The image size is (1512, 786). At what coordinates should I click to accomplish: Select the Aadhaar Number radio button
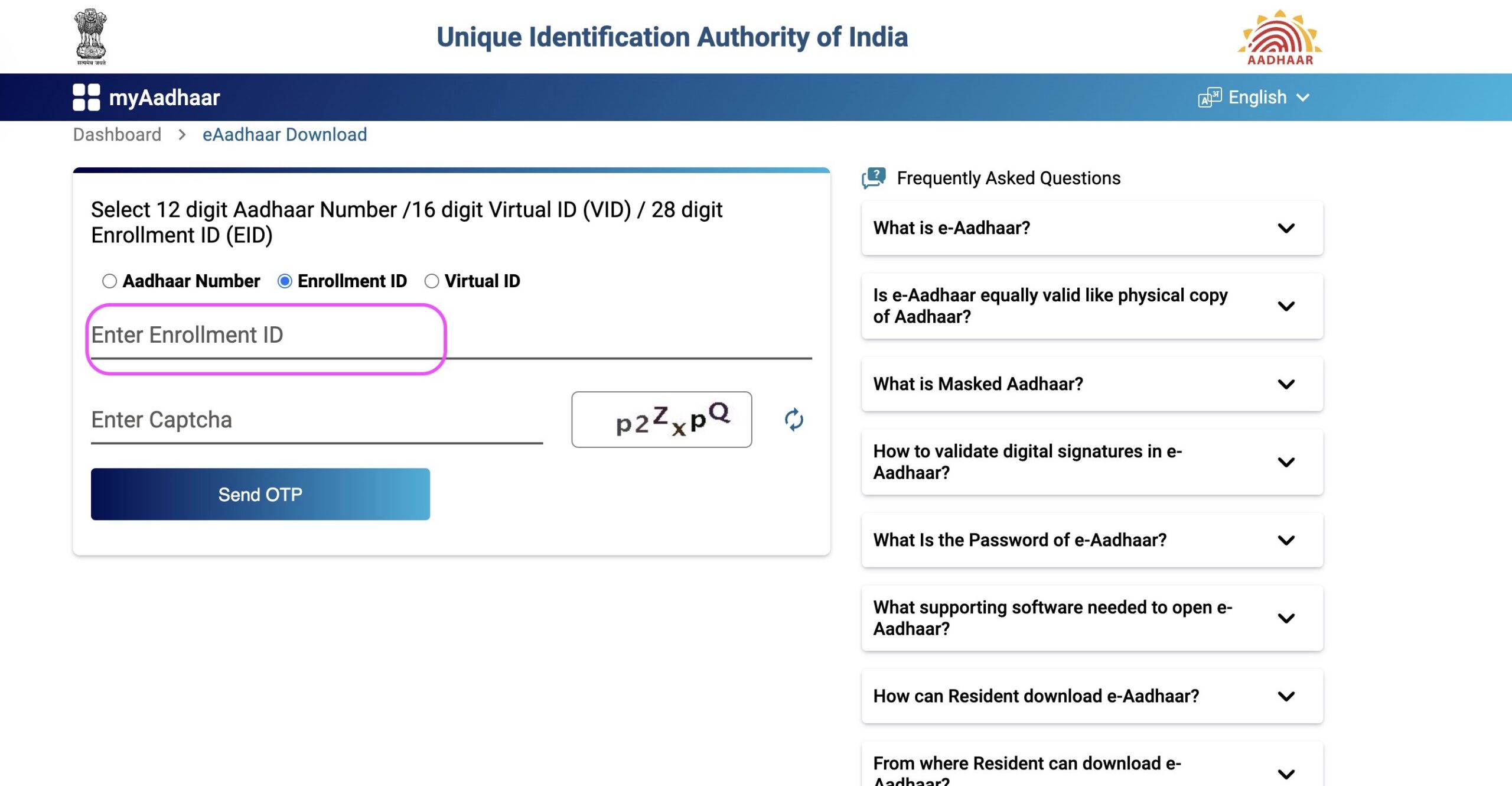click(109, 281)
